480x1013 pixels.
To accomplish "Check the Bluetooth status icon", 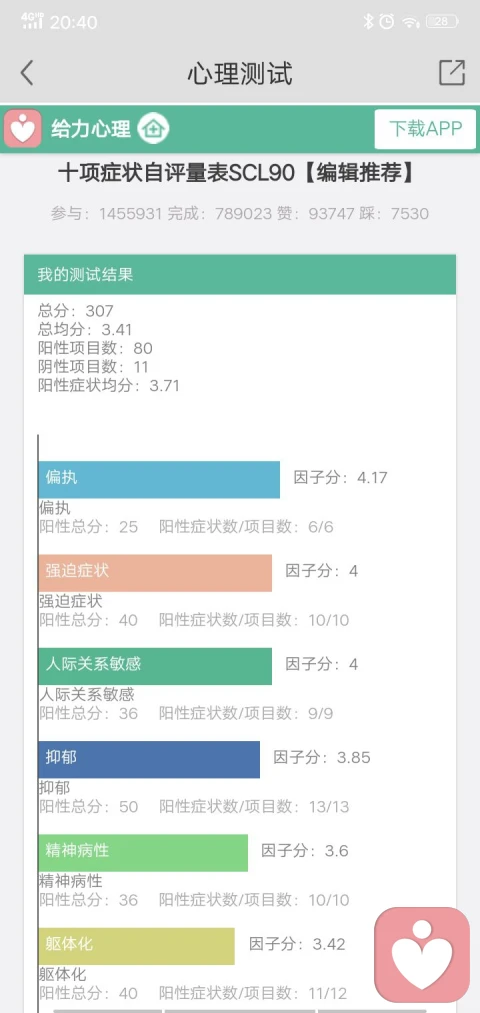I will coord(368,22).
